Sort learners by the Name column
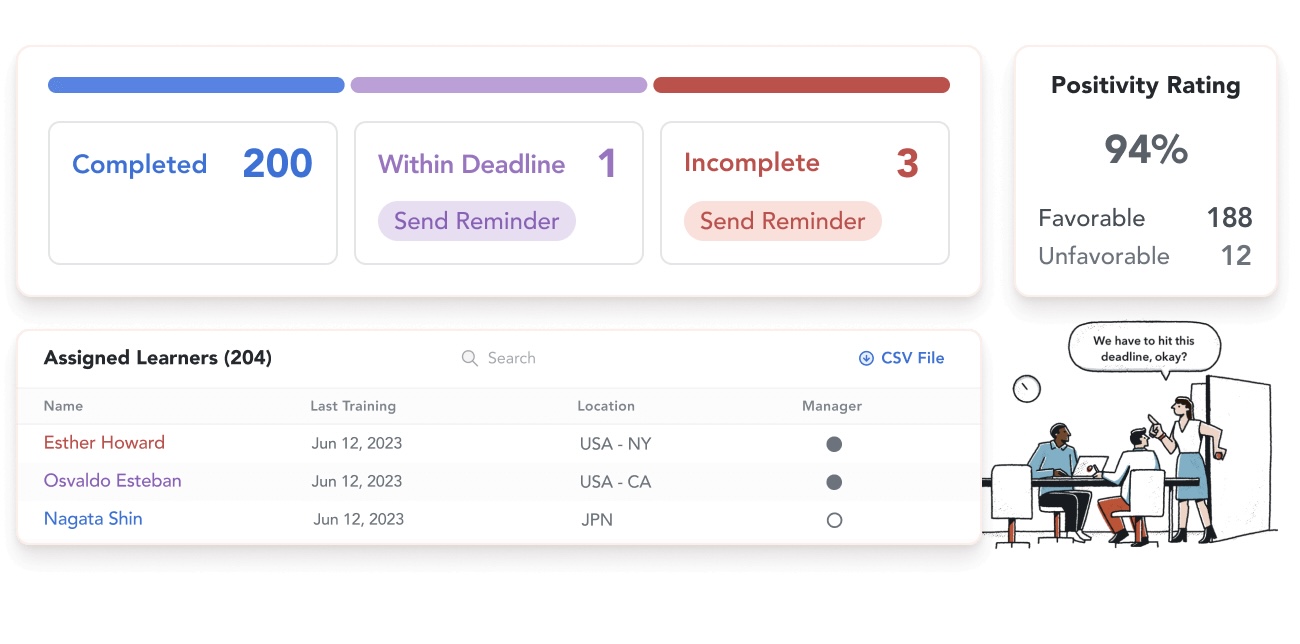This screenshot has width=1300, height=644. pyautogui.click(x=63, y=406)
